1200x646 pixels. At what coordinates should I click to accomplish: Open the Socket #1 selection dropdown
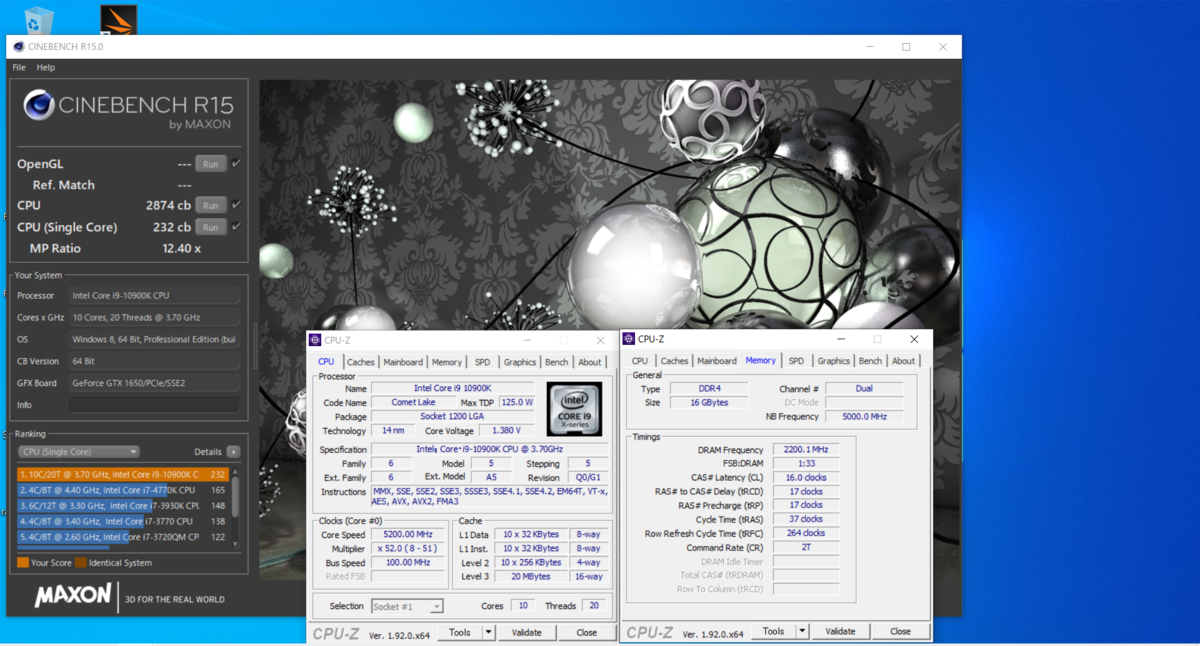pyautogui.click(x=407, y=606)
